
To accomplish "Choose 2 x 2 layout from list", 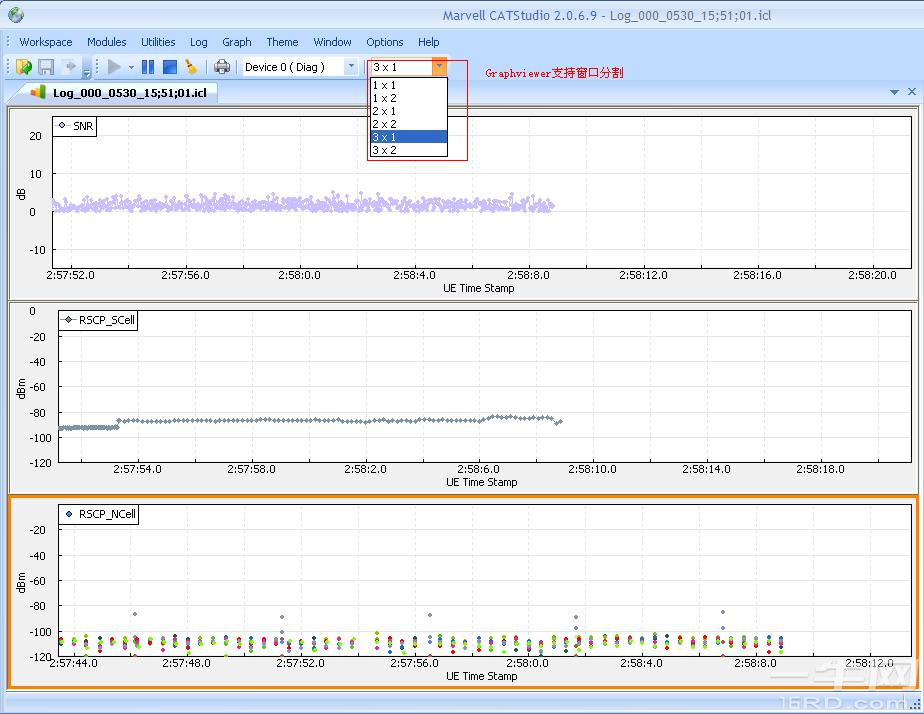I will pyautogui.click(x=385, y=124).
